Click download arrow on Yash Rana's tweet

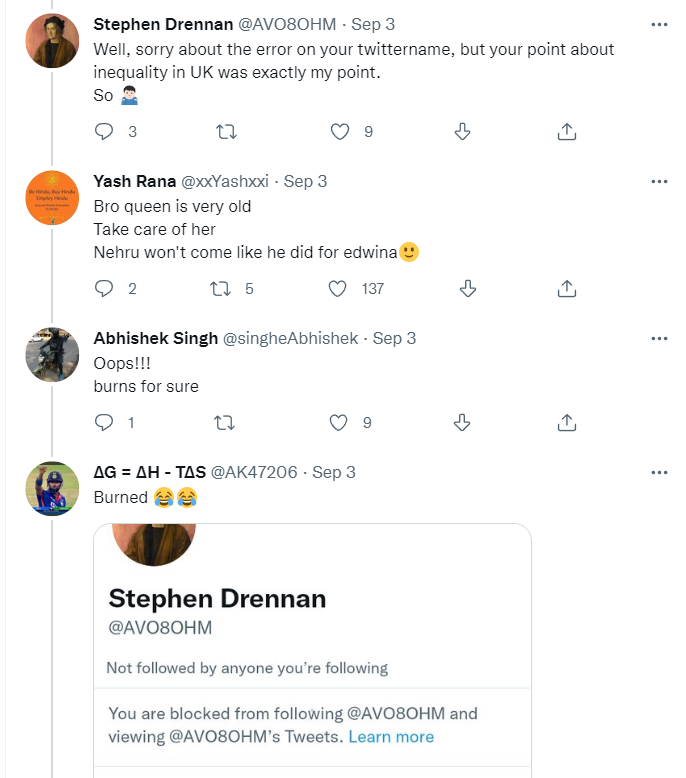466,288
